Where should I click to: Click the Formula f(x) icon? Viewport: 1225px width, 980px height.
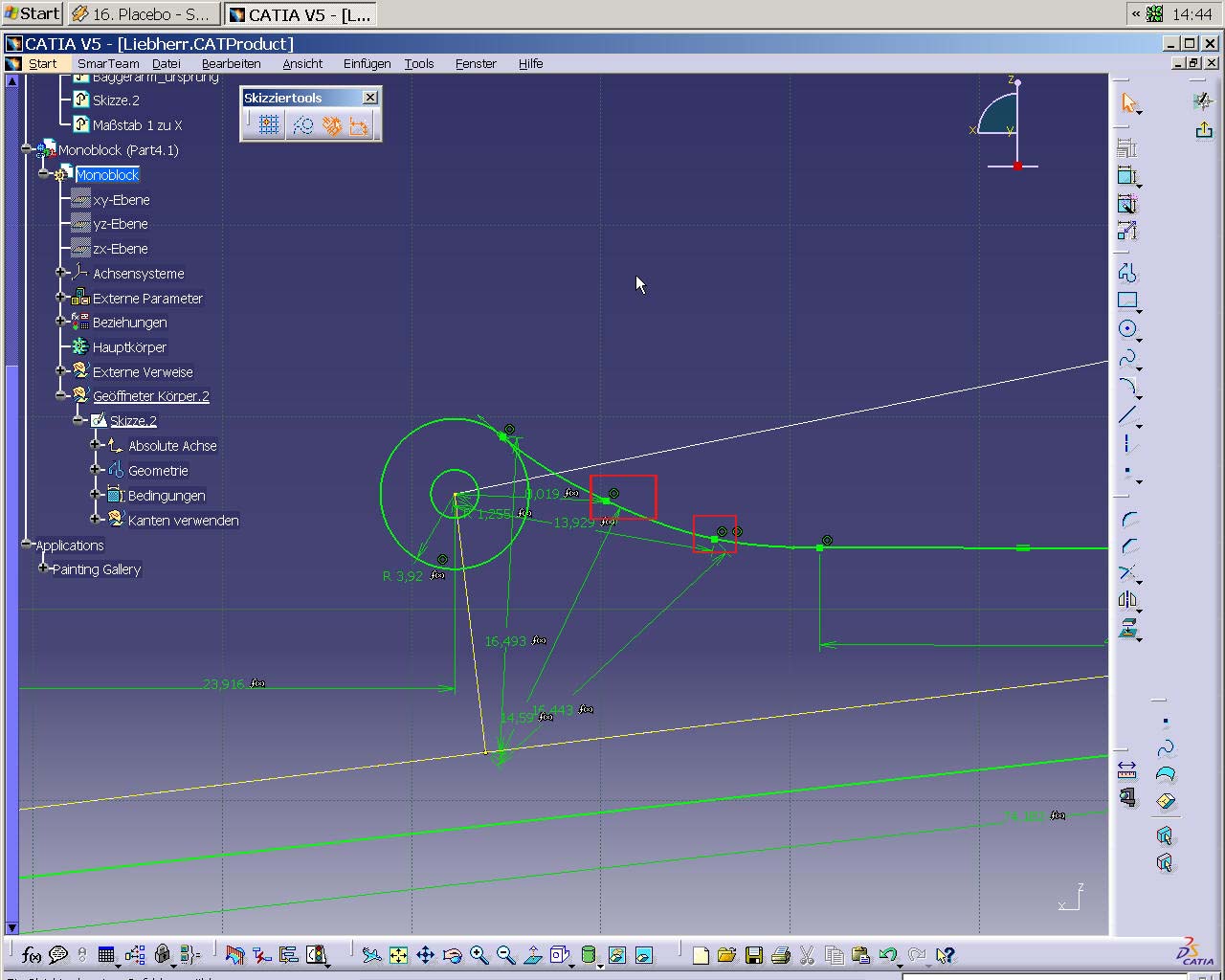click(32, 954)
